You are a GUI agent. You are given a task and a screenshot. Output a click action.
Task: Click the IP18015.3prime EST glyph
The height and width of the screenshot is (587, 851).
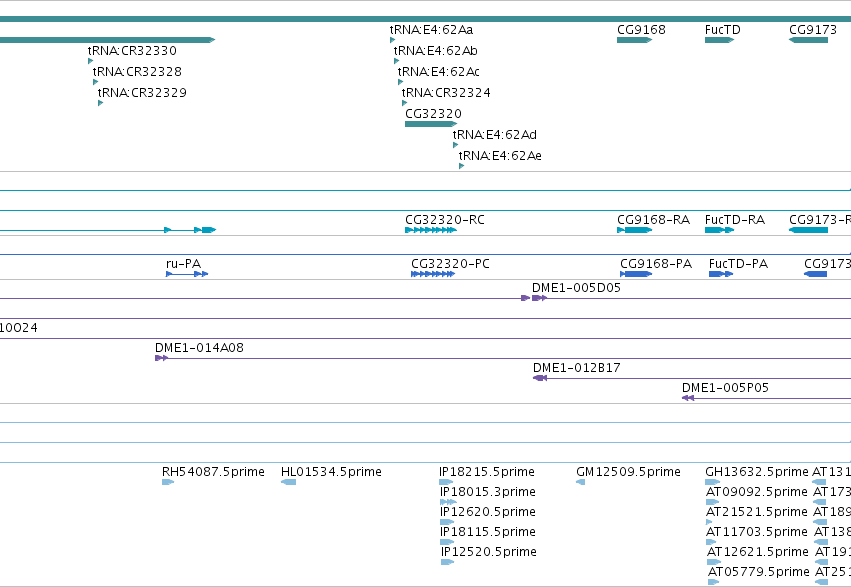(x=448, y=502)
